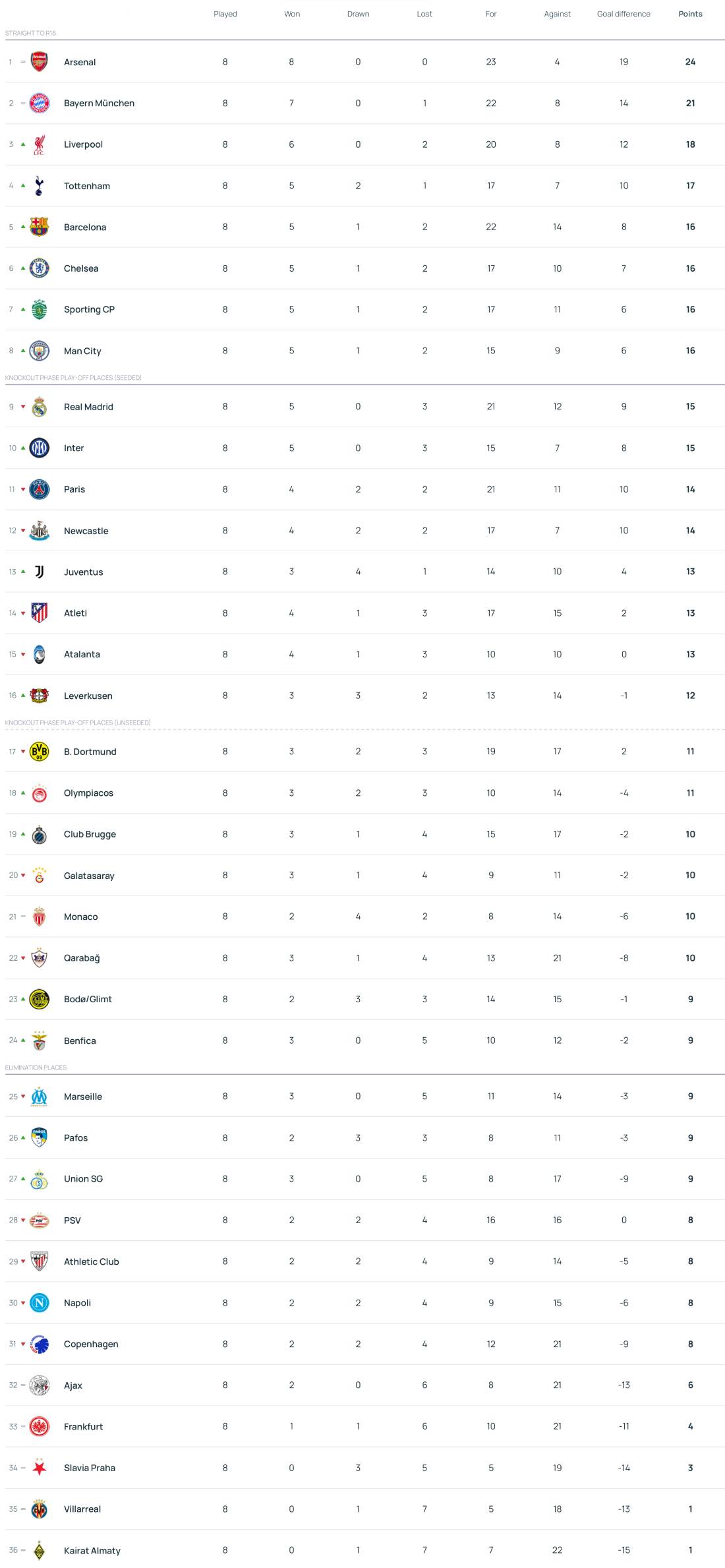725x1568 pixels.
Task: Click the Real Madrid club crest
Action: [x=39, y=407]
